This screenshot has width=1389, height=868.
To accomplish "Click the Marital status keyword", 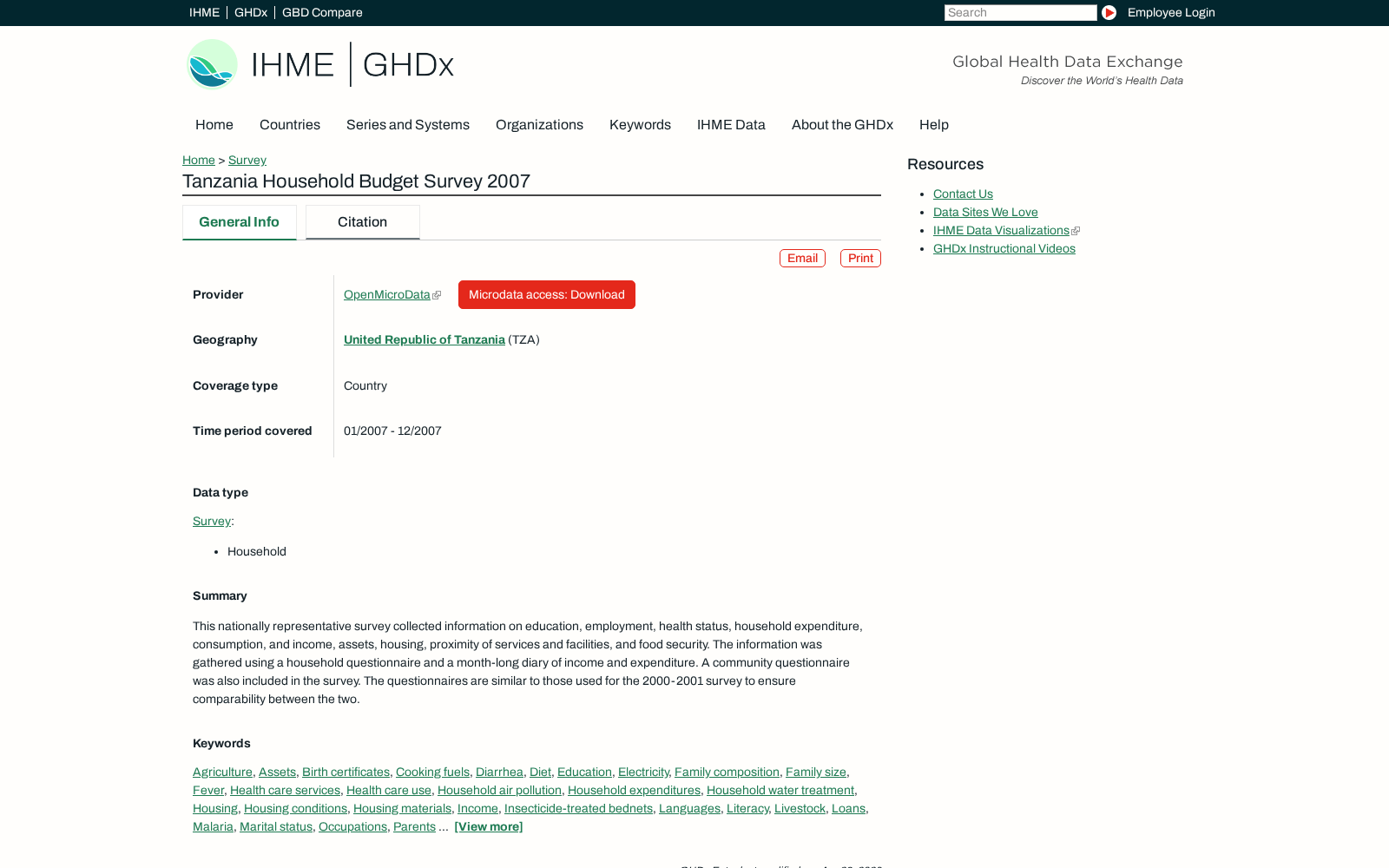I will click(x=276, y=826).
